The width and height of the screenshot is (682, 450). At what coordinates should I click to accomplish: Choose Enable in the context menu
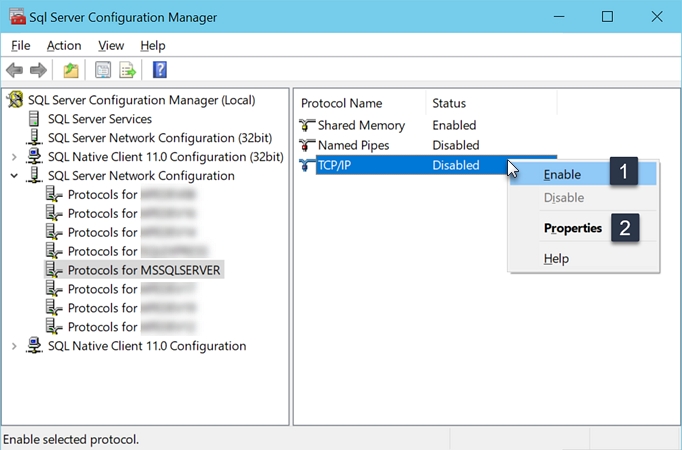pos(562,174)
